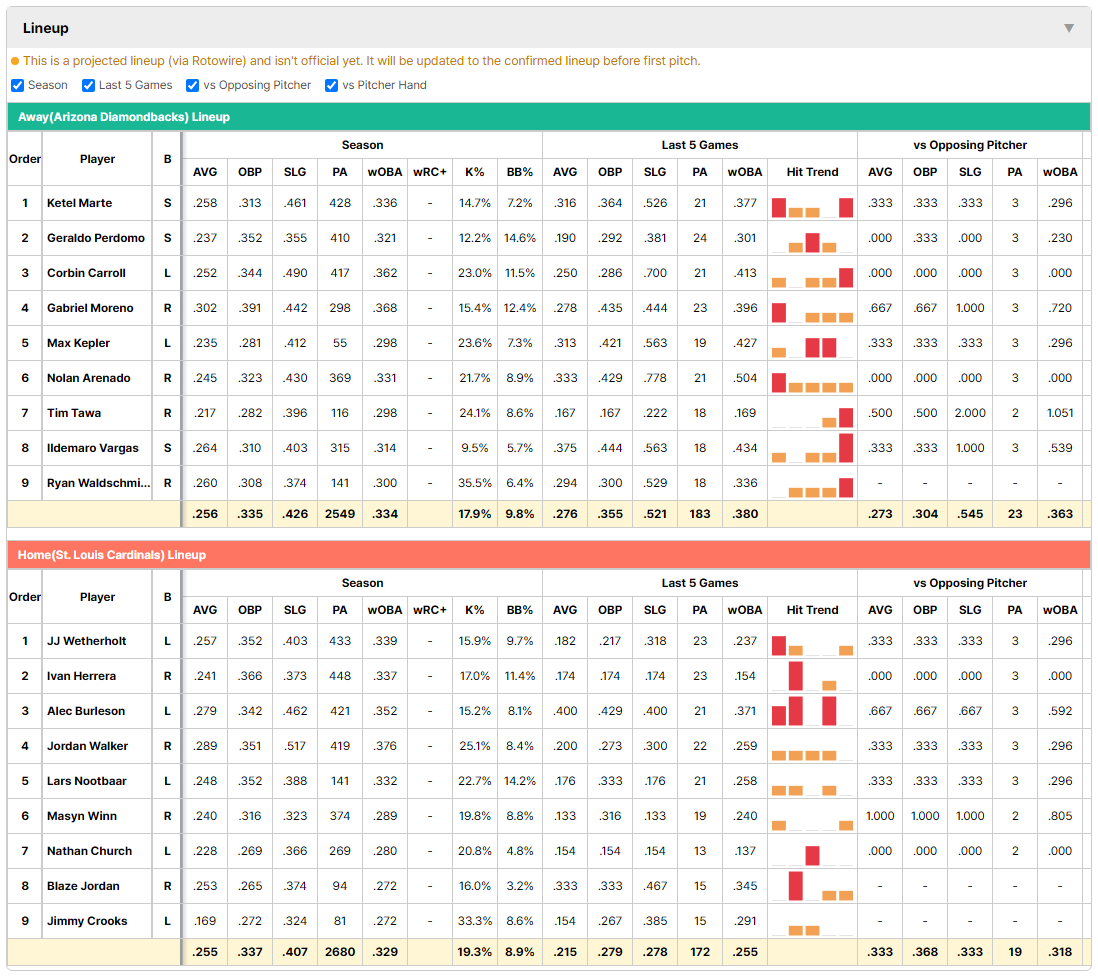Click Ivan Herrera's hit trend chart
The height and width of the screenshot is (977, 1098).
tap(812, 677)
